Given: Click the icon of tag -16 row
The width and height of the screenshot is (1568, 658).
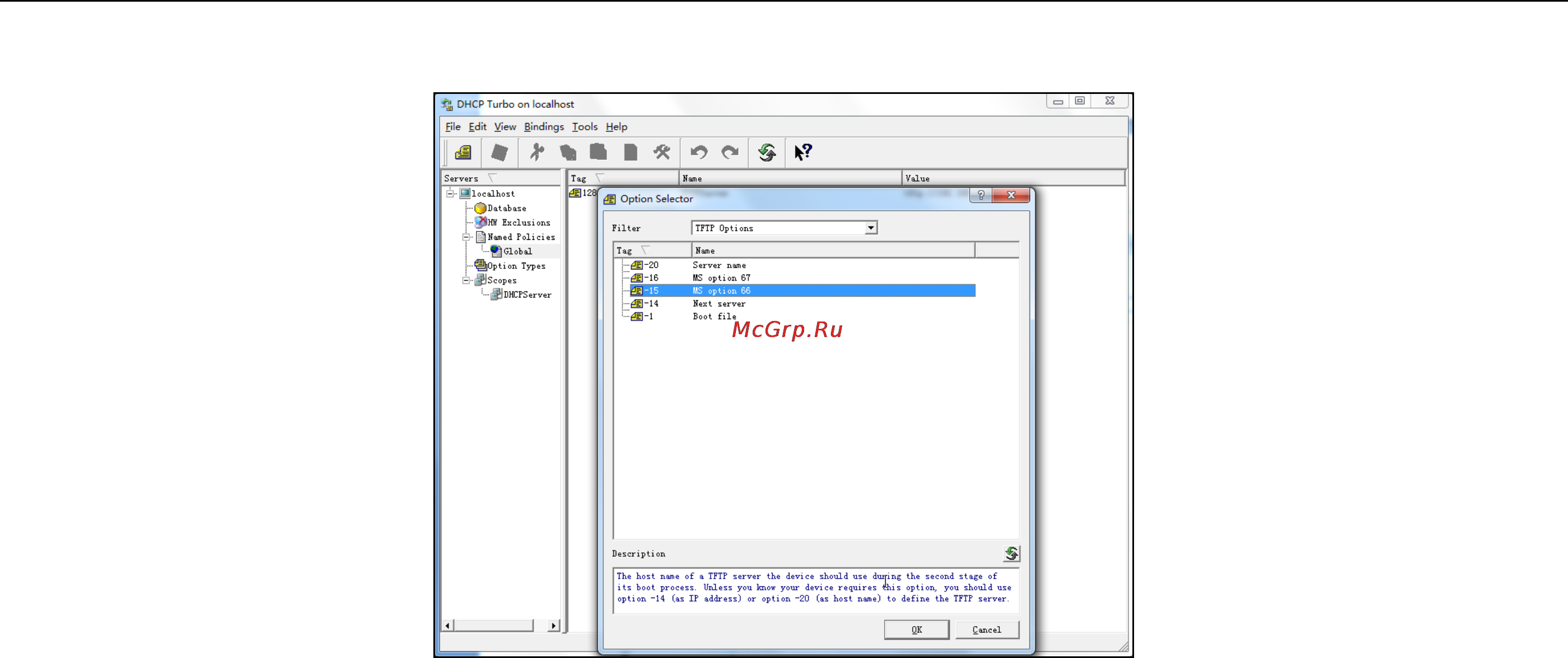Looking at the screenshot, I should (x=637, y=278).
